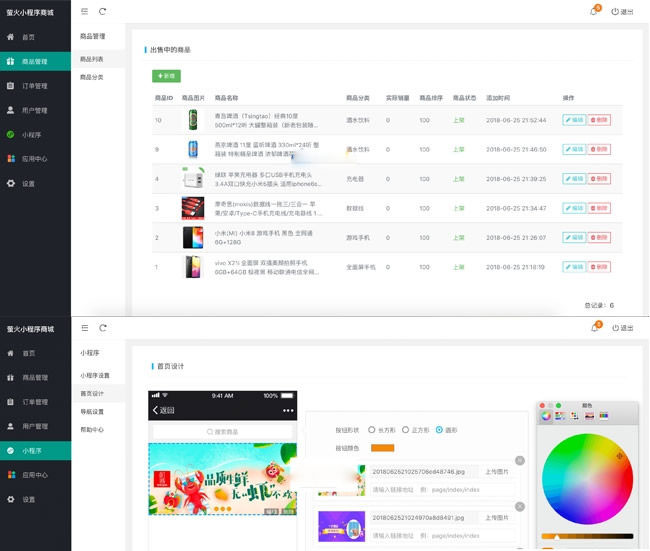
Task: Click the notification bell in the upper header
Action: point(594,12)
